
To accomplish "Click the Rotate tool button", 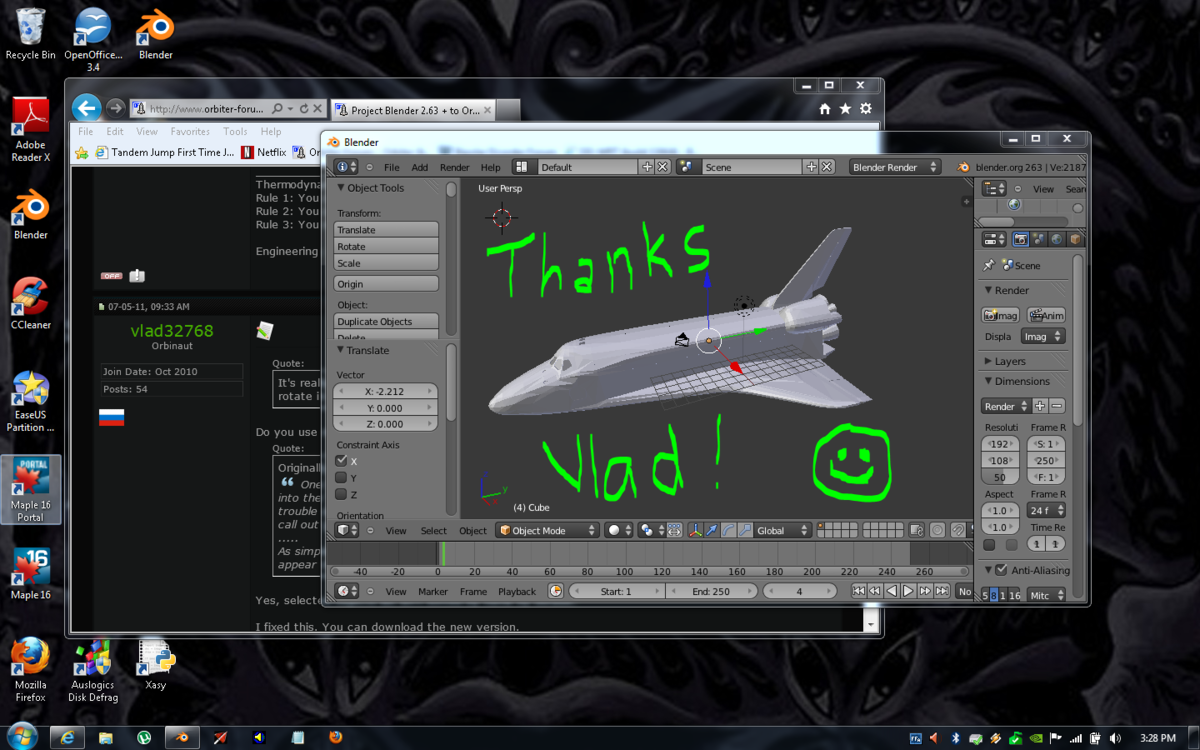I will click(386, 246).
